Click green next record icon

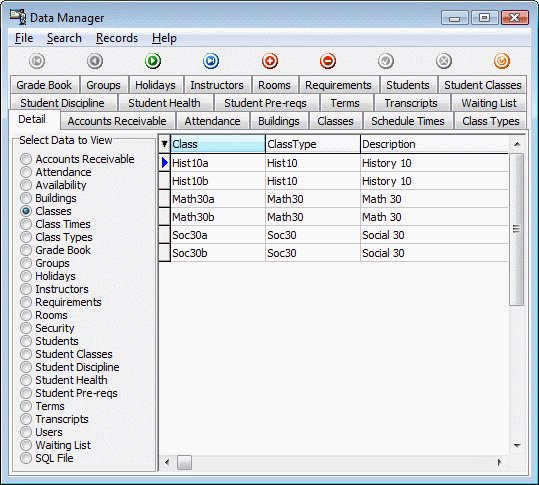click(x=153, y=62)
